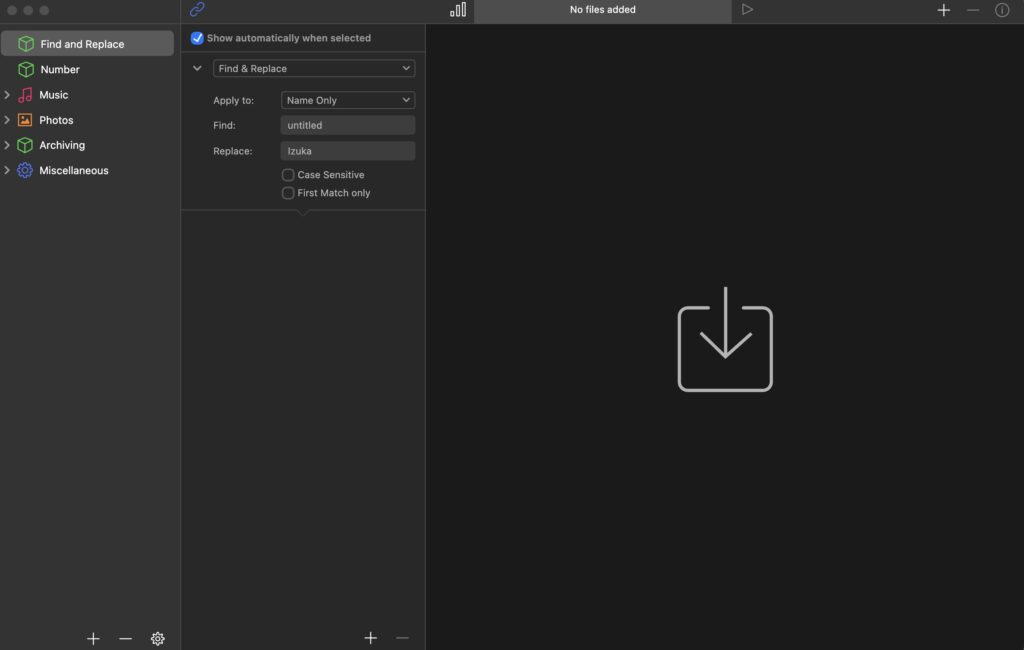Open the Apply to Name Only dropdown
The image size is (1024, 650).
point(347,100)
